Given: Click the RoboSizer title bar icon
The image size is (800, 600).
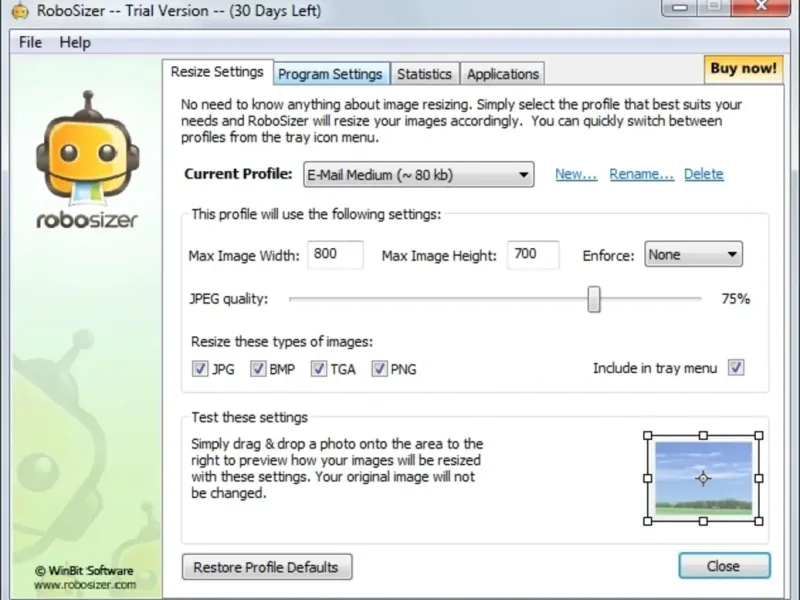Looking at the screenshot, I should coord(20,11).
